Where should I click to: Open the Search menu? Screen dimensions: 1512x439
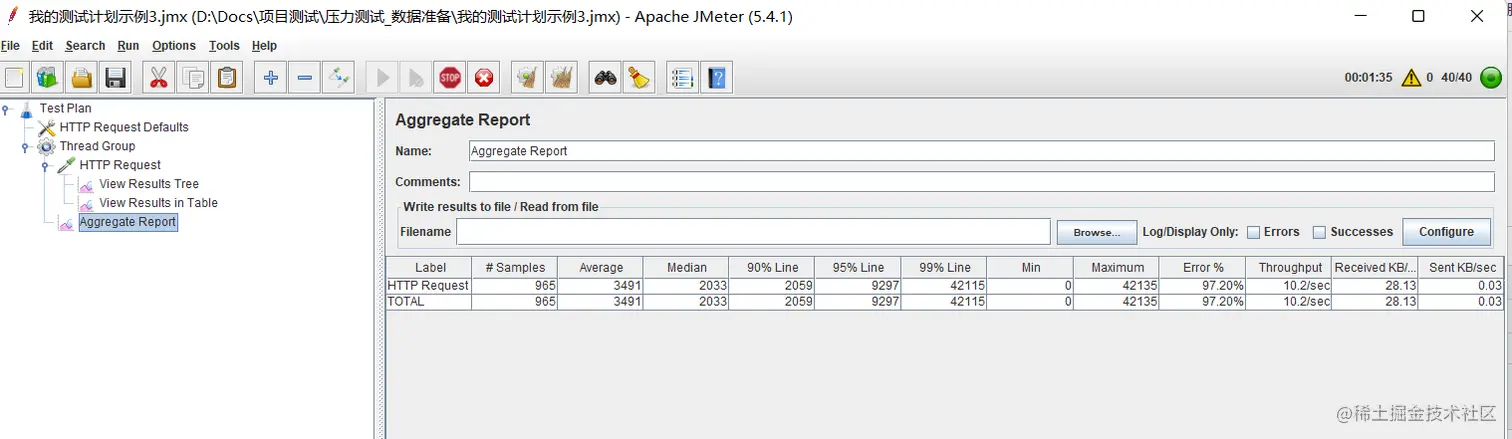pyautogui.click(x=85, y=46)
